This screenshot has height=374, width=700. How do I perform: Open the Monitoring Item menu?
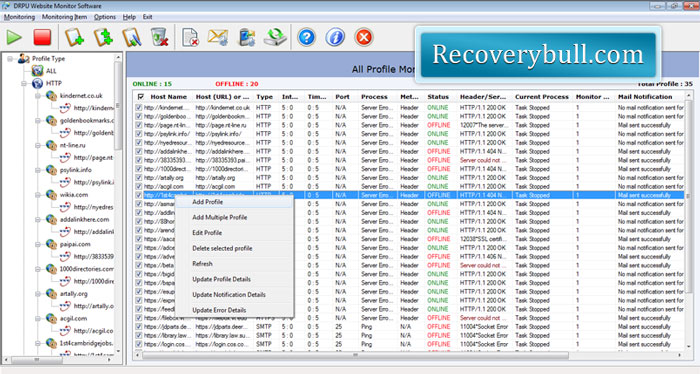coord(64,17)
